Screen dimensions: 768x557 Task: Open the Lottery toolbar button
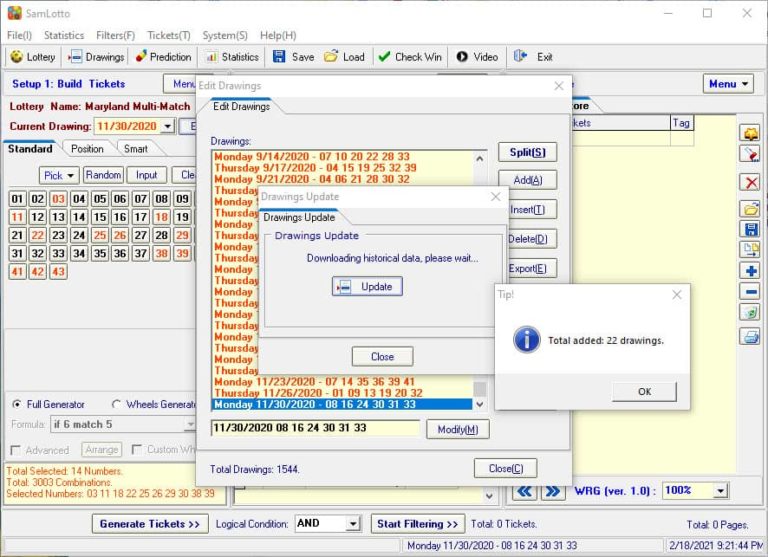coord(33,57)
